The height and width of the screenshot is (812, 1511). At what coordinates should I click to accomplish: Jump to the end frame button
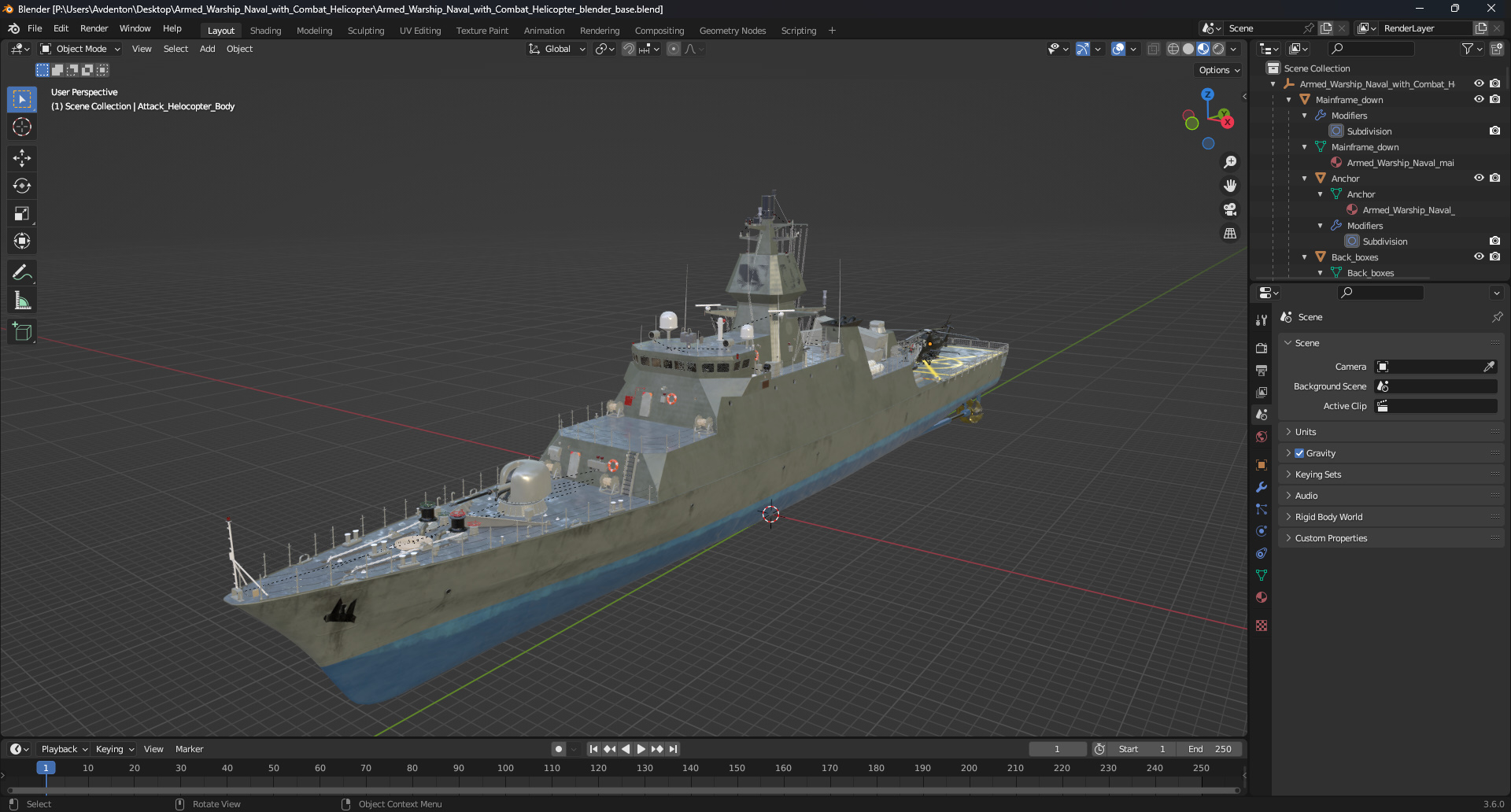(673, 749)
